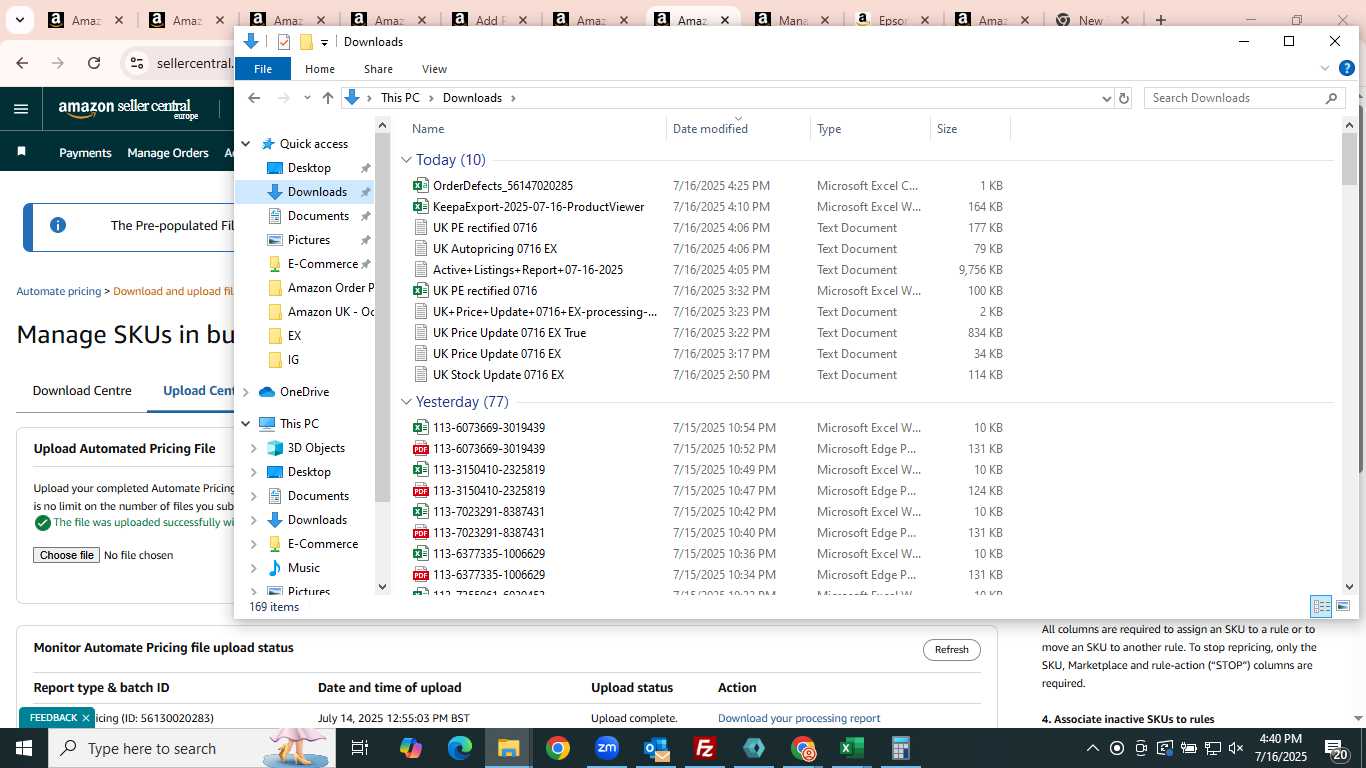This screenshot has height=768, width=1366.
Task: Open Calculator from the taskbar
Action: click(901, 748)
